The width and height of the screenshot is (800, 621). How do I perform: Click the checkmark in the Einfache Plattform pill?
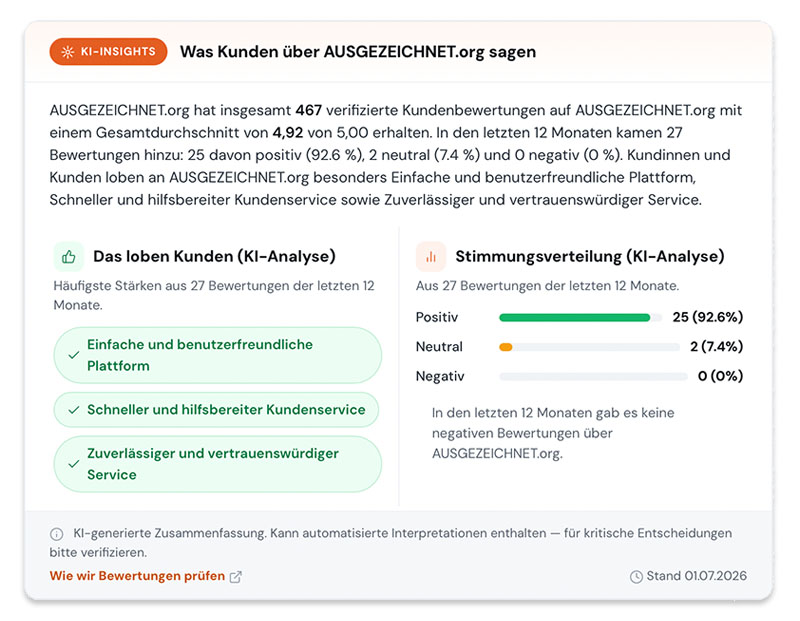pos(74,355)
